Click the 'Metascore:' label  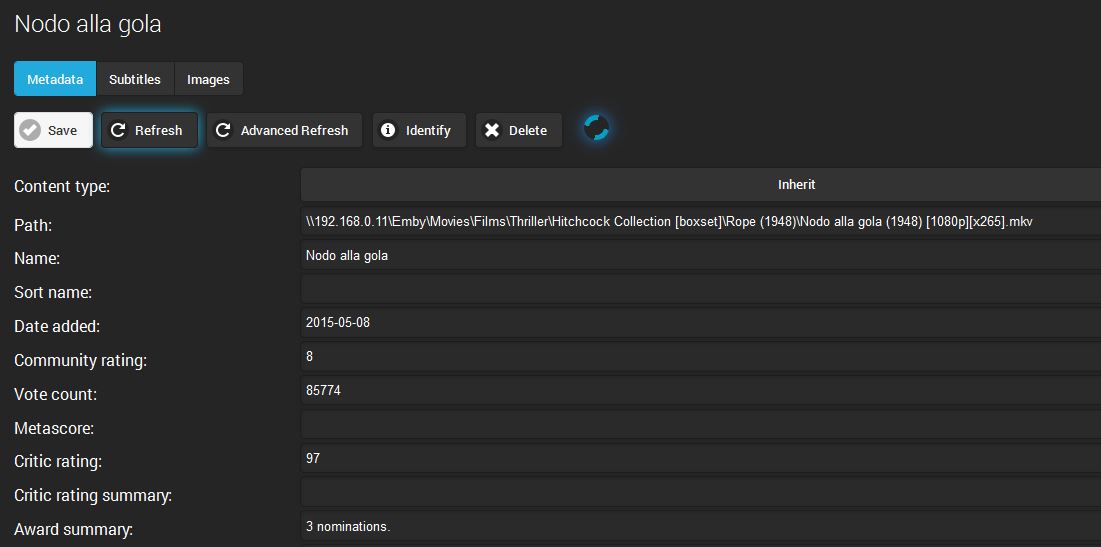pyautogui.click(x=54, y=428)
